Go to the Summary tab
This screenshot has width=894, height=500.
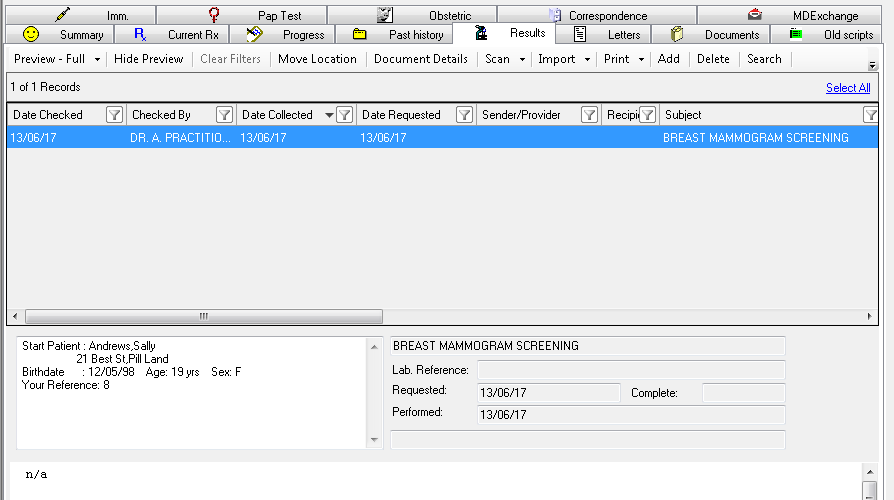[x=59, y=34]
